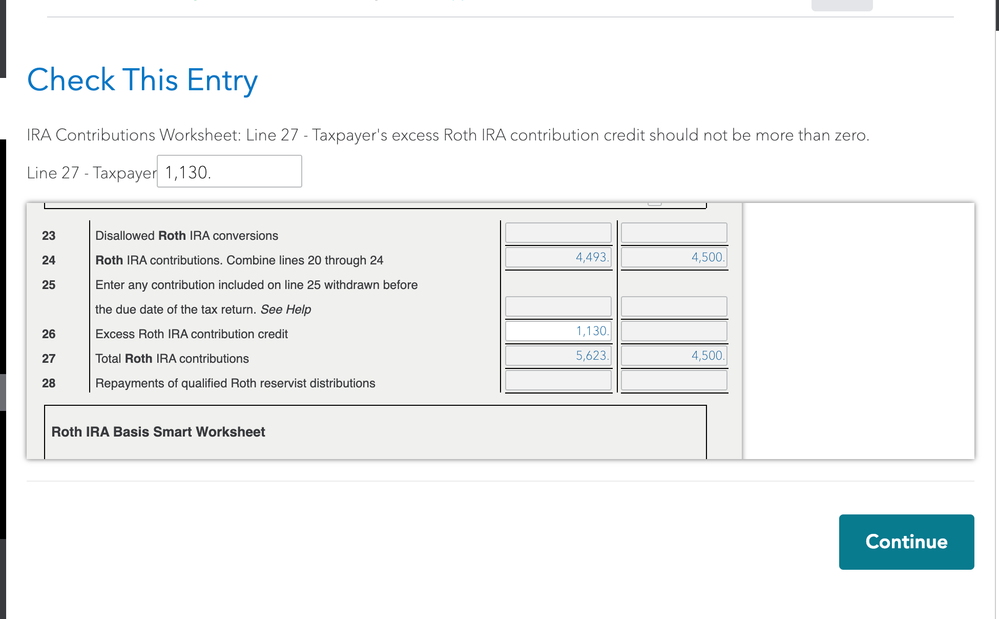Click the gray button at the top right
999x619 pixels.
click(x=841, y=4)
